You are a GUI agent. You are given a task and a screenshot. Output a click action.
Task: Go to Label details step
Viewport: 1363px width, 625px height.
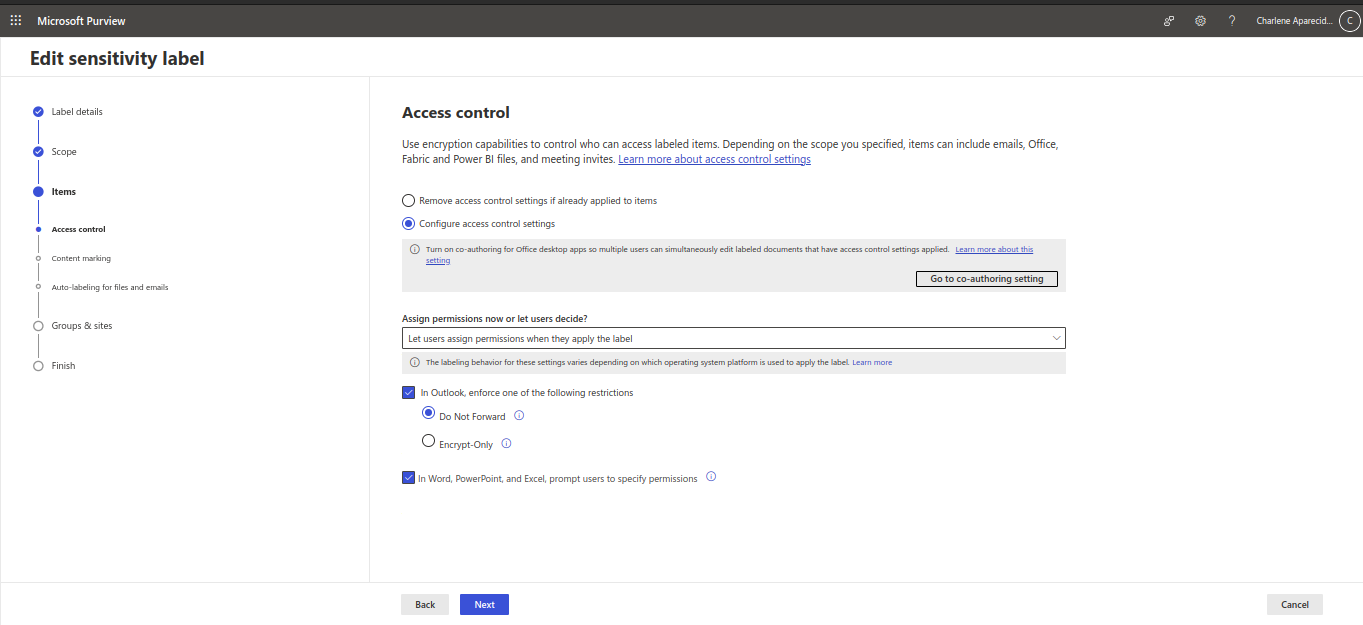point(77,111)
